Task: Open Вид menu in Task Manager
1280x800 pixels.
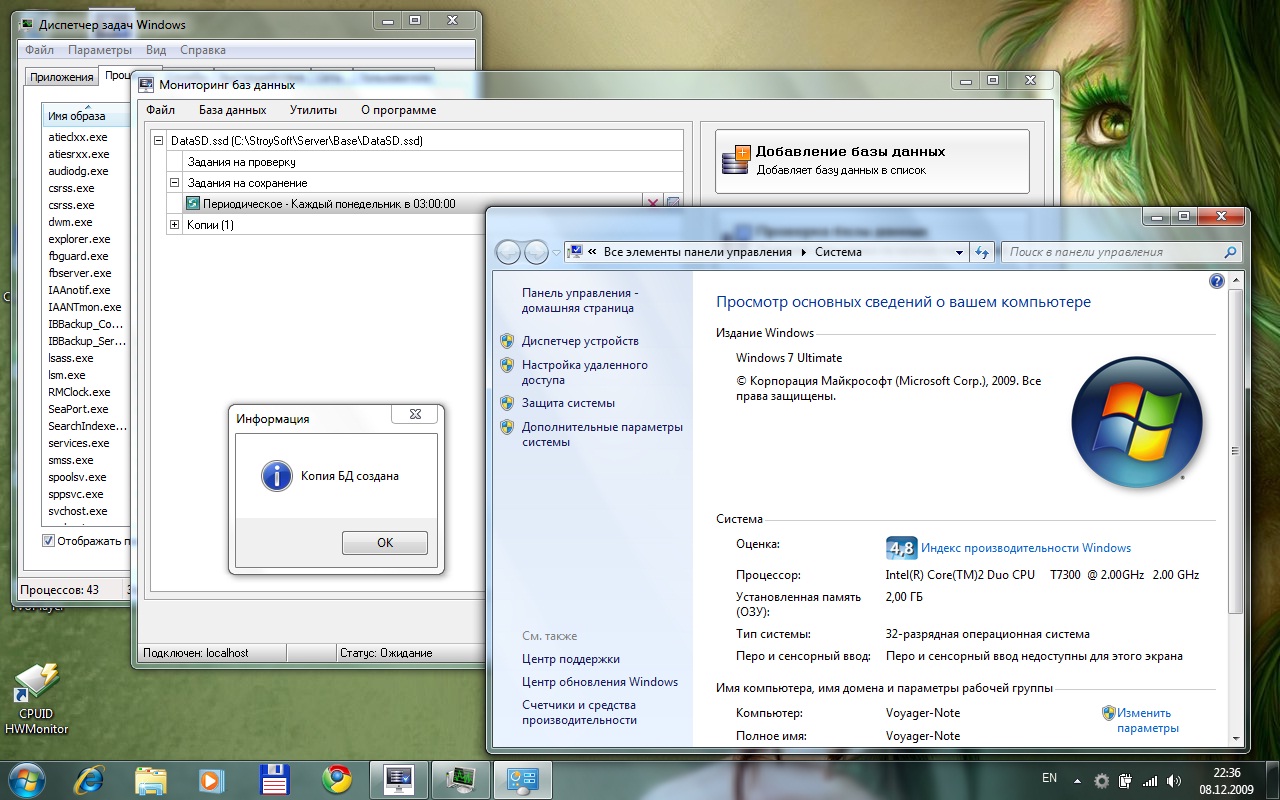Action: coord(156,50)
